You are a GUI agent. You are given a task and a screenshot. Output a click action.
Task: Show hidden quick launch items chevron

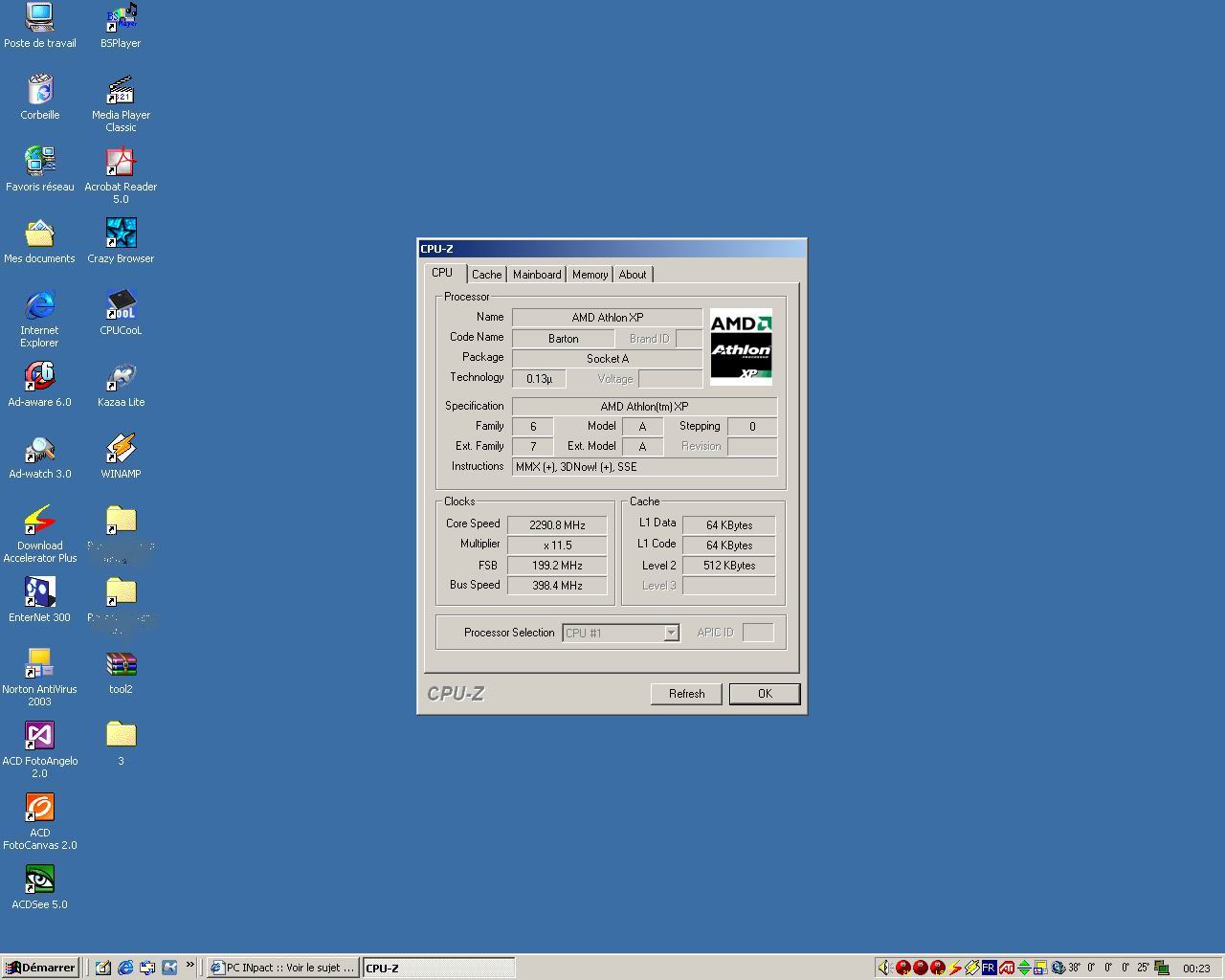click(189, 965)
